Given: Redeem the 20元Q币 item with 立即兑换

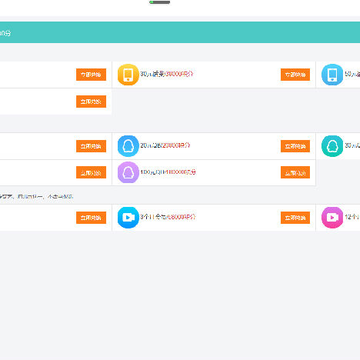Looking at the screenshot, I should click(295, 146).
